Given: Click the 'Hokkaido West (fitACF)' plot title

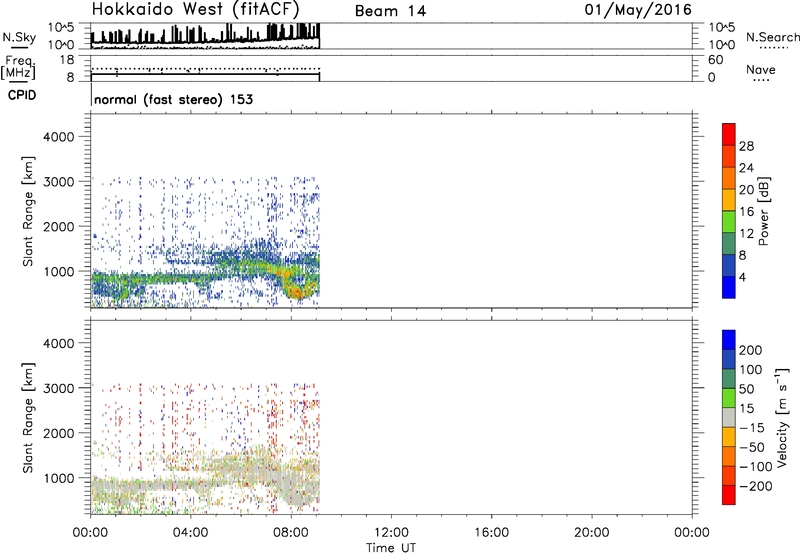Looking at the screenshot, I should coord(195,9).
